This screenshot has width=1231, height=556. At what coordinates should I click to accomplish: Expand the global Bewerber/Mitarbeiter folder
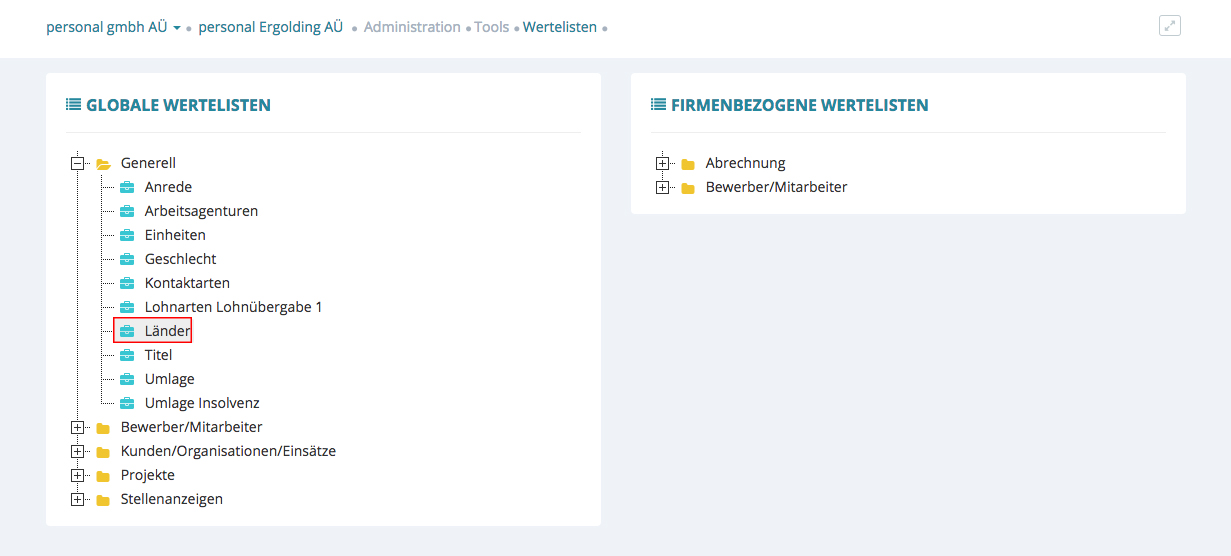coord(77,427)
